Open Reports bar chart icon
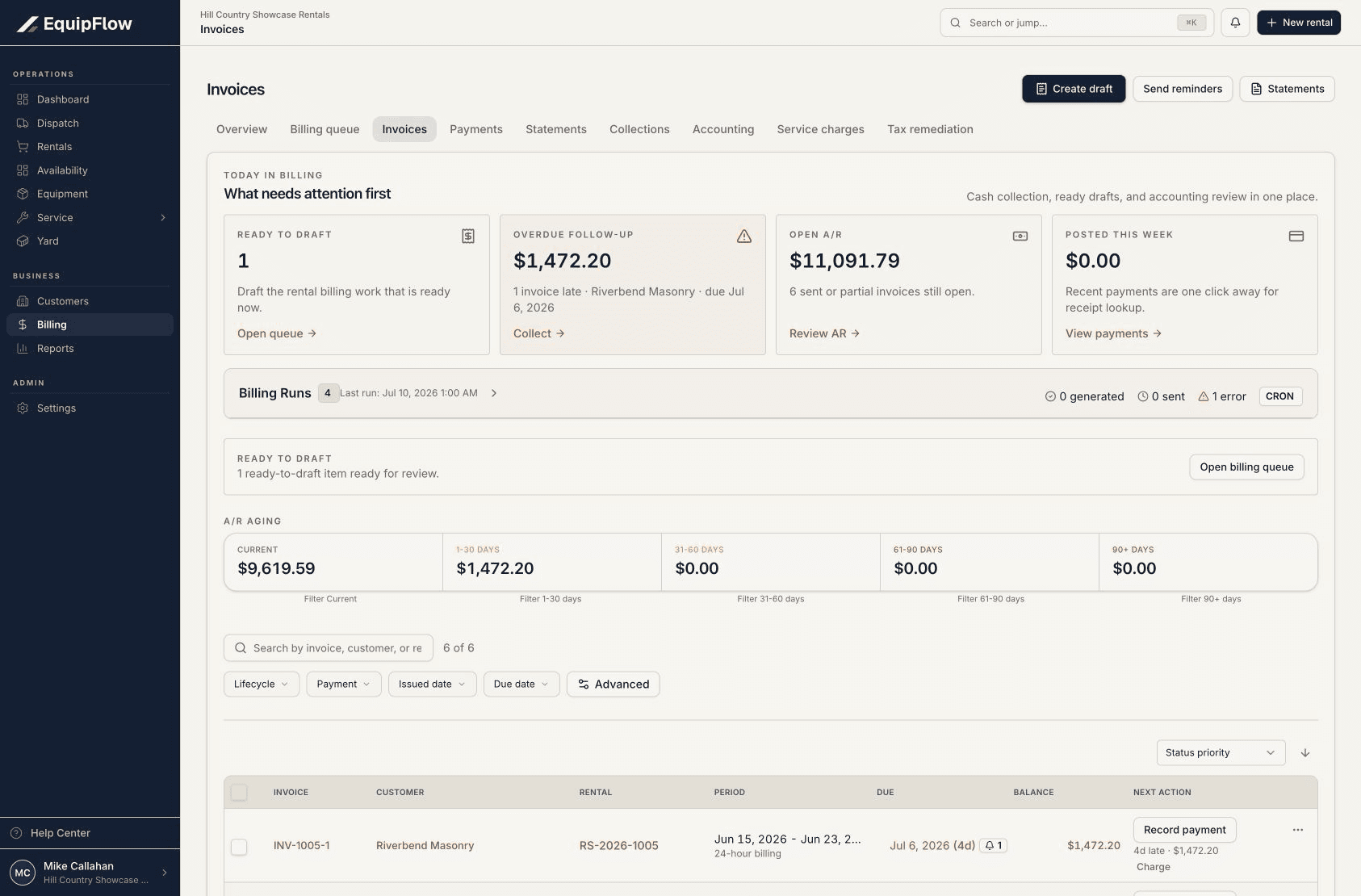 pyautogui.click(x=23, y=348)
